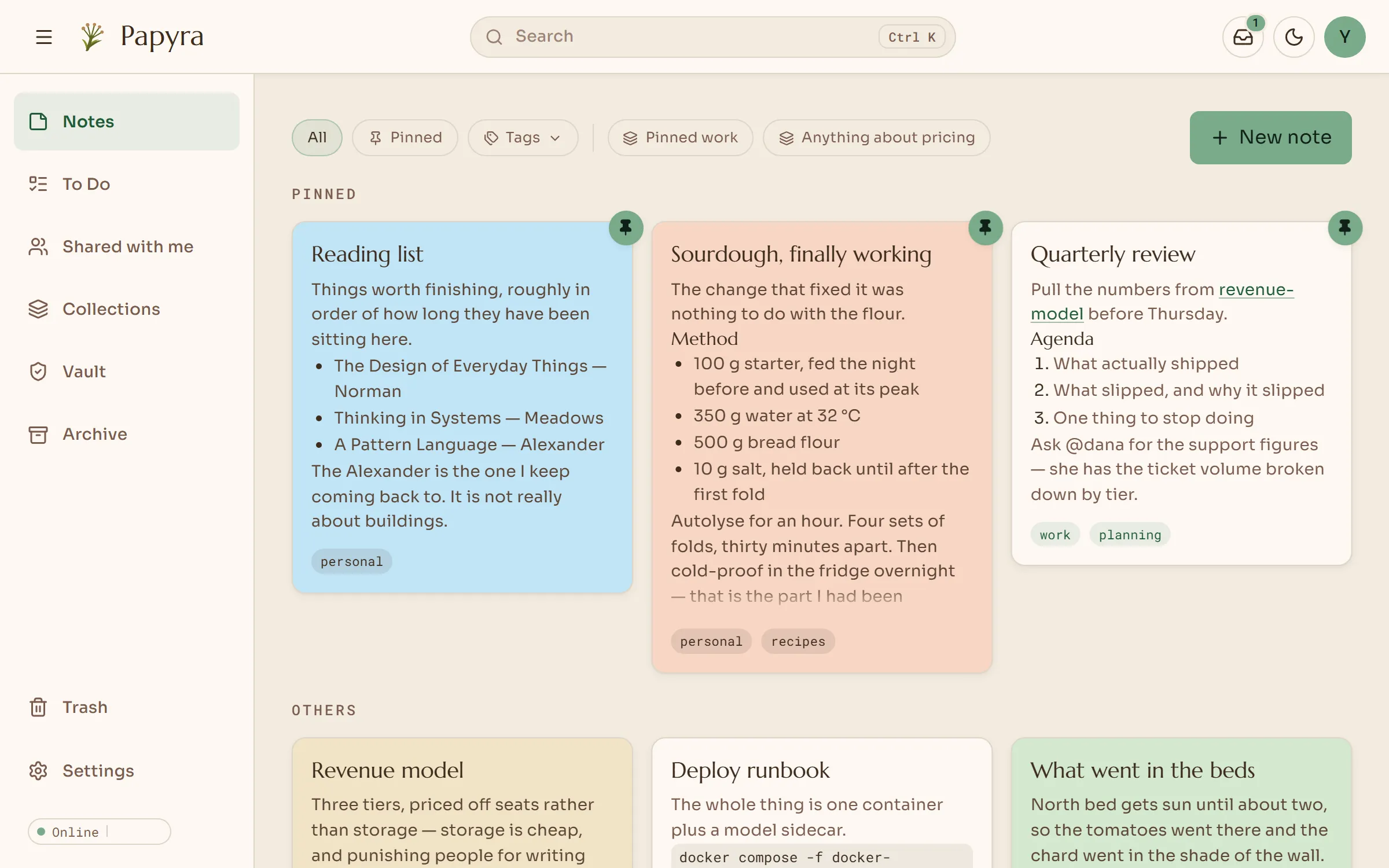Select the All filter chip
This screenshot has width=1389, height=868.
click(317, 138)
